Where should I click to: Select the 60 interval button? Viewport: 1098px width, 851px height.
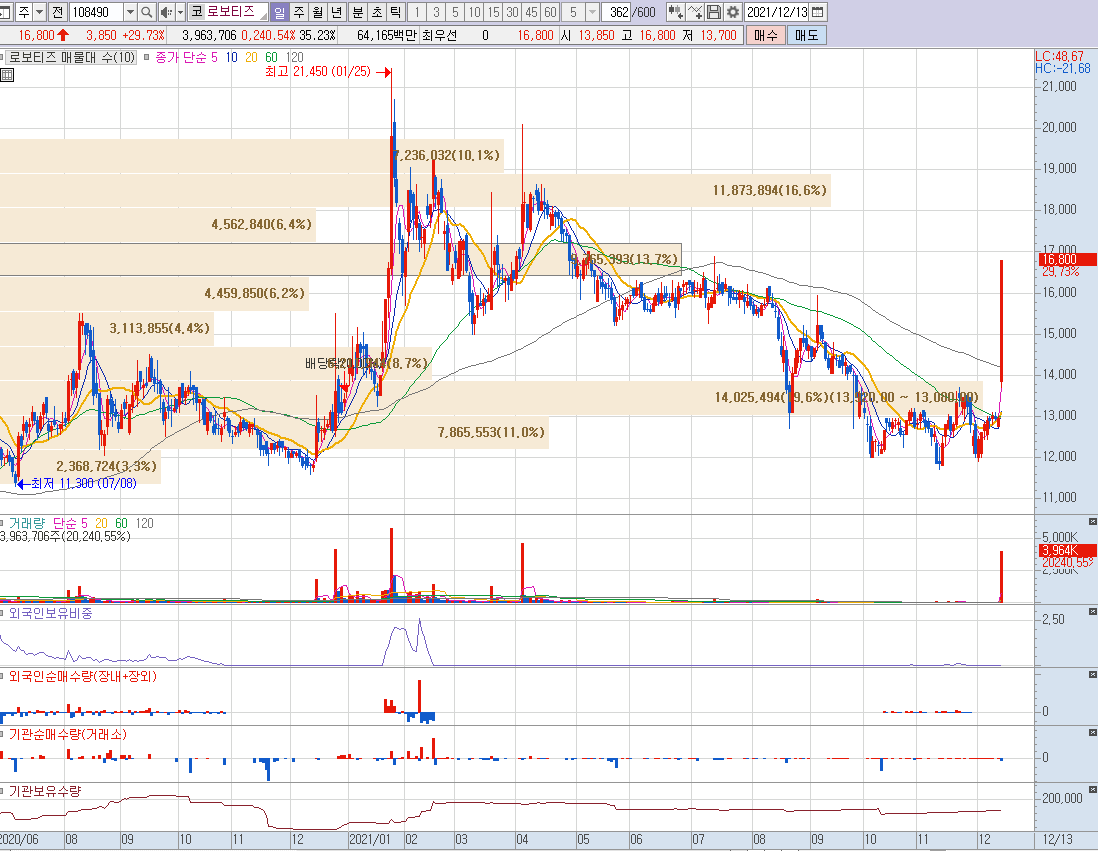pos(550,12)
